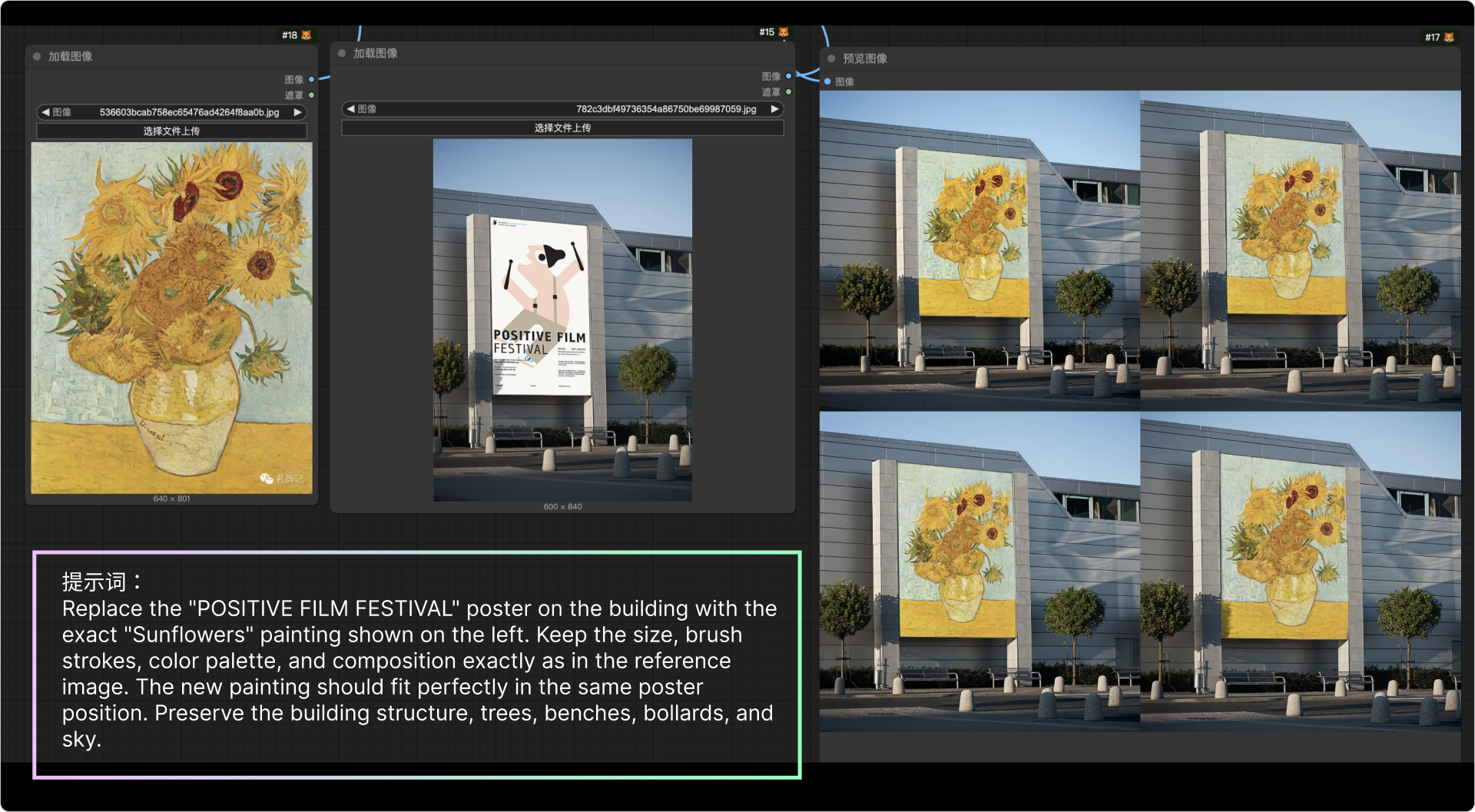This screenshot has width=1475, height=812.
Task: Click 选择文件上传 in node #18
Action: (171, 131)
